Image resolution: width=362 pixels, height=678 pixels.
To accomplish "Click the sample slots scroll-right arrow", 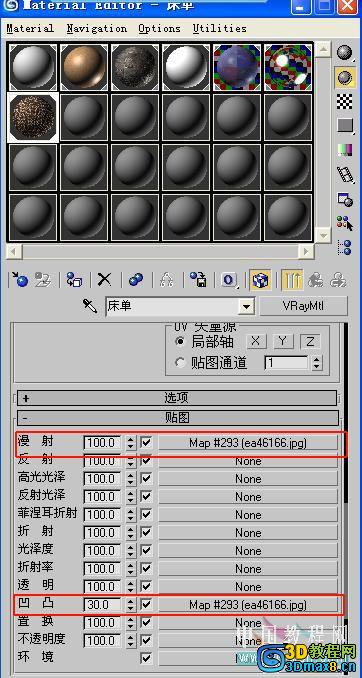I will point(306,252).
